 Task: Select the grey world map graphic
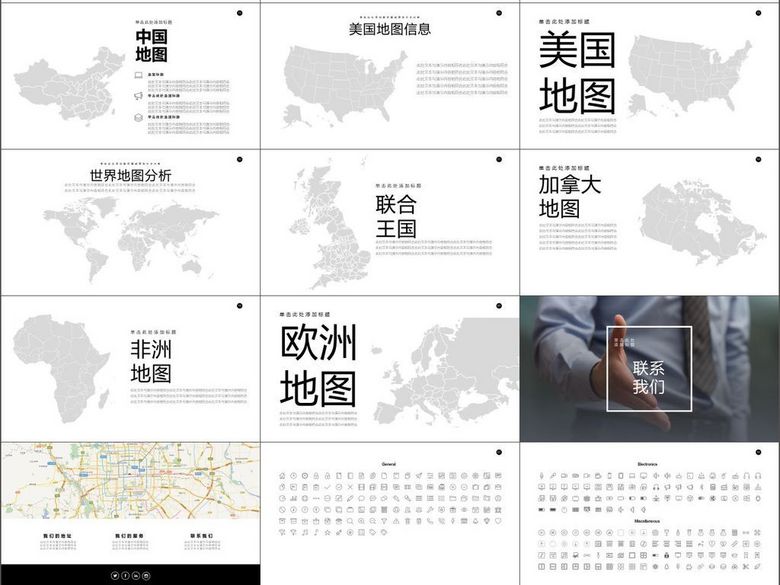click(x=130, y=239)
